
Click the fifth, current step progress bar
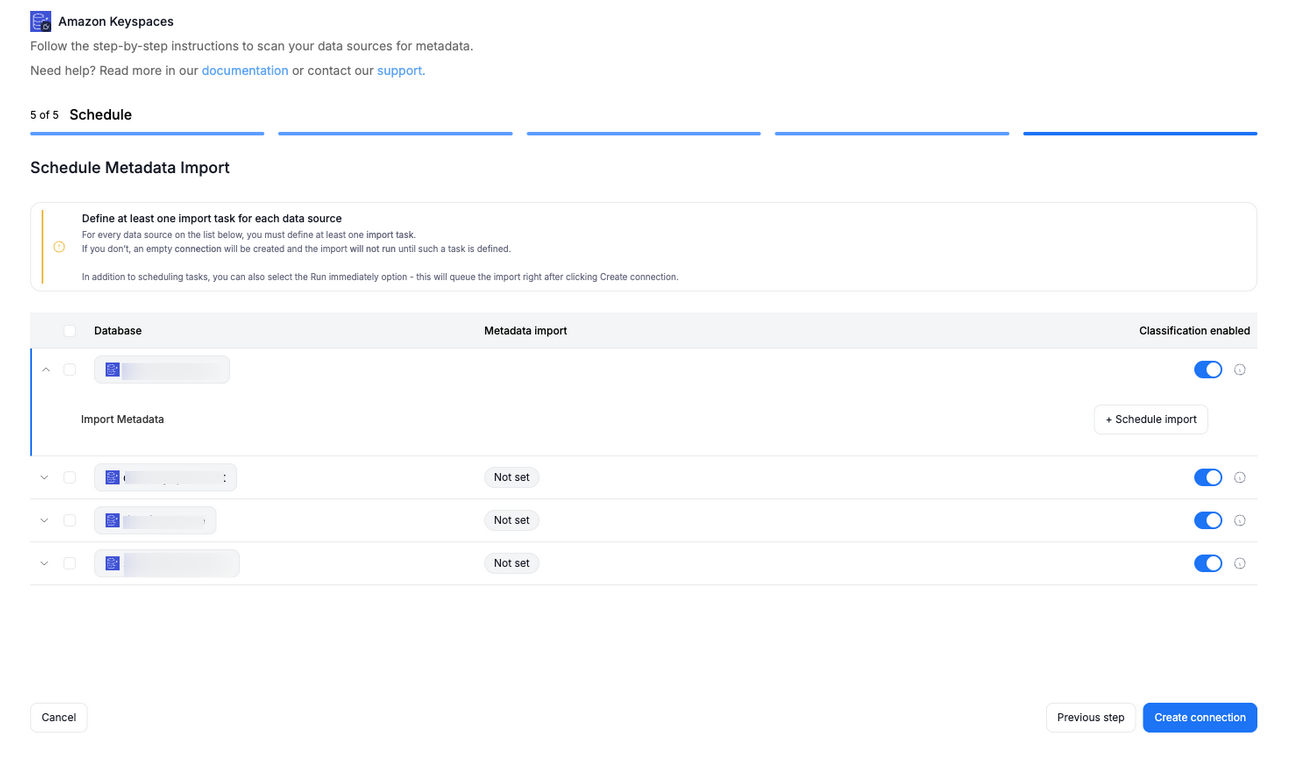(x=1140, y=133)
